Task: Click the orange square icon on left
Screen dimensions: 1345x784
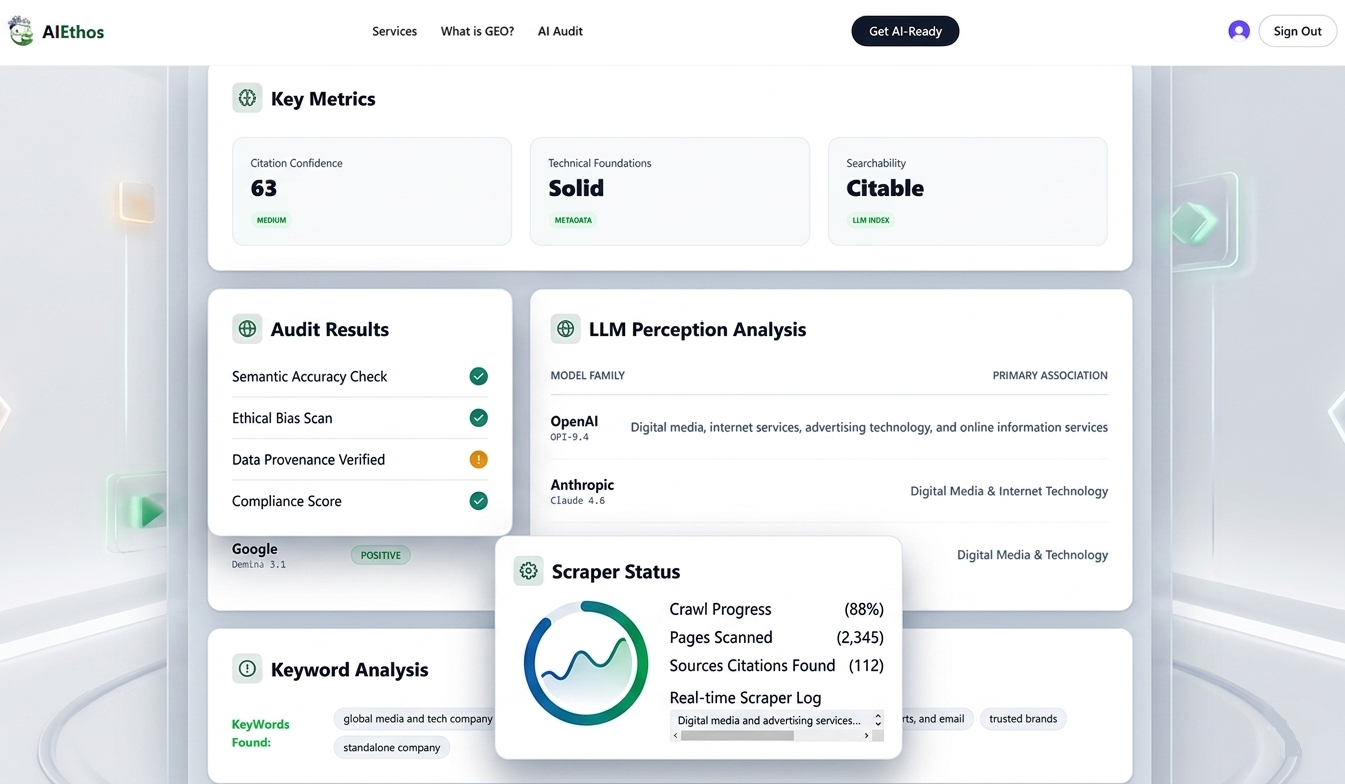Action: (x=136, y=201)
